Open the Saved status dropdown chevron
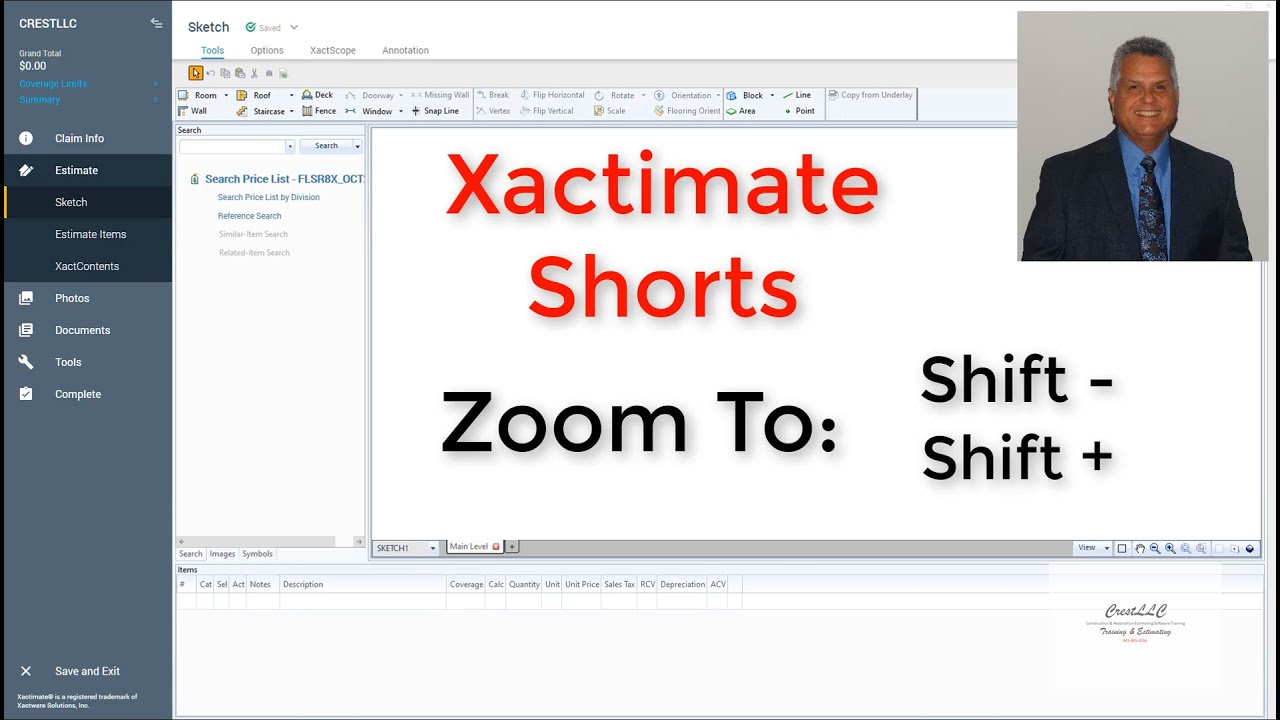This screenshot has height=720, width=1280. (x=294, y=28)
